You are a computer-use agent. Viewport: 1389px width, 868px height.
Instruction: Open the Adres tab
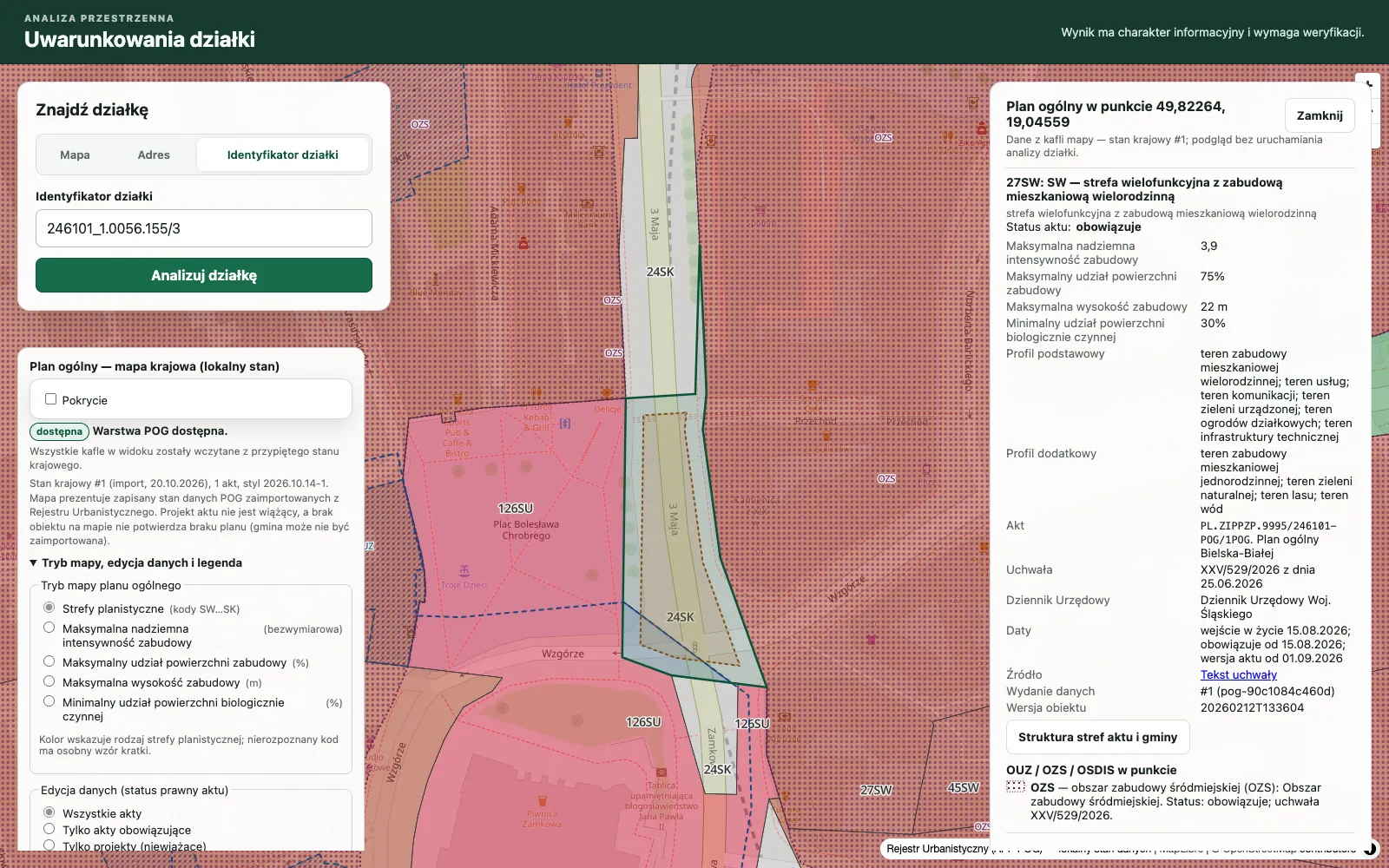click(x=154, y=155)
